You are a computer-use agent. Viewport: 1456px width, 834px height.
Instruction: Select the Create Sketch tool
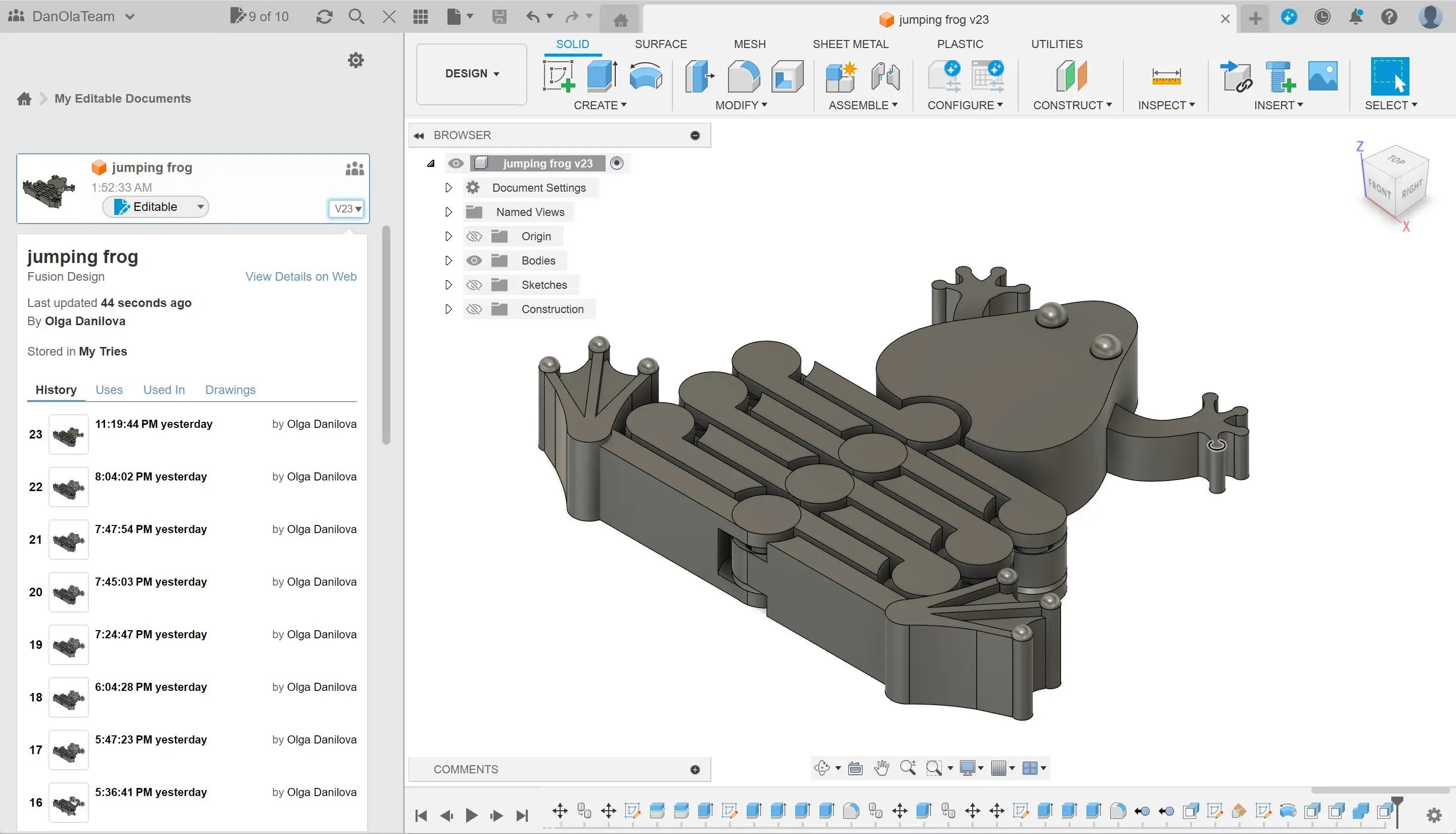559,76
